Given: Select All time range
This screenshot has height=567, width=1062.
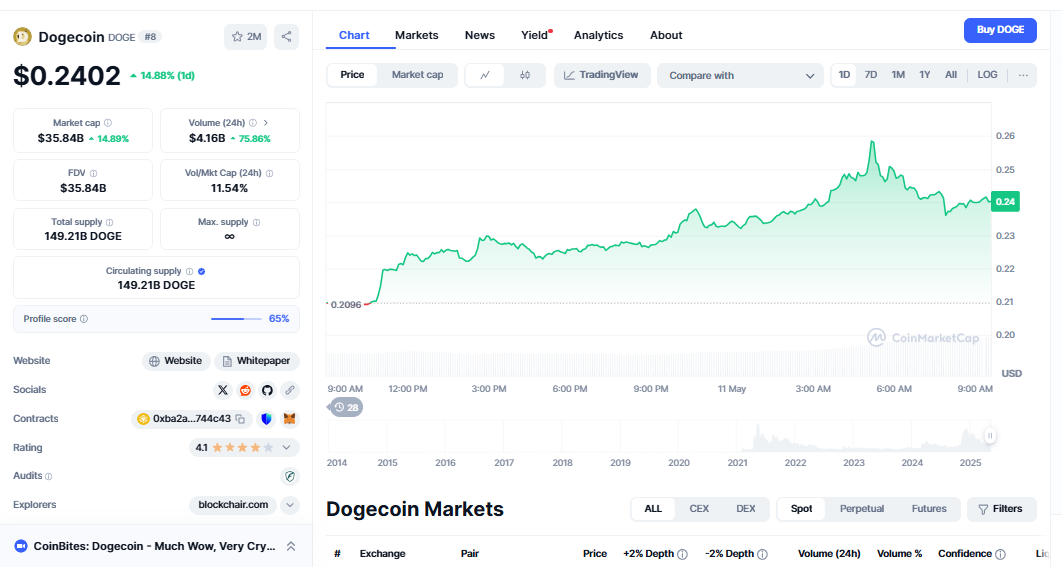Looking at the screenshot, I should [951, 75].
